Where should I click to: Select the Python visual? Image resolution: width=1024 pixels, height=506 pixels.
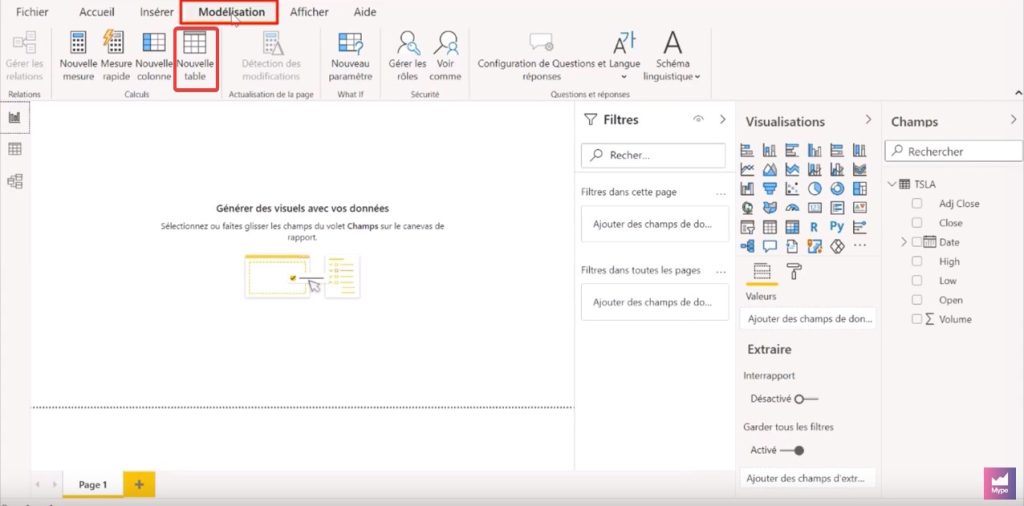(837, 227)
